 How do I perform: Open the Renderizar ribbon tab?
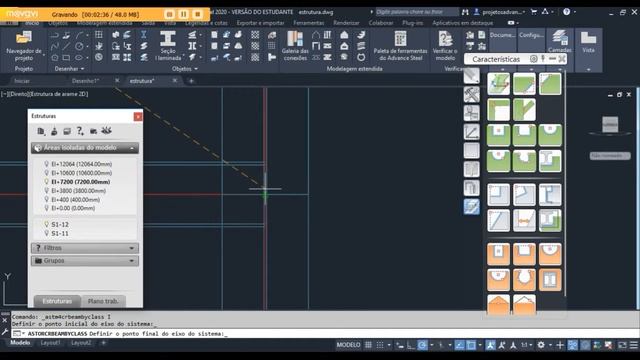(x=346, y=23)
